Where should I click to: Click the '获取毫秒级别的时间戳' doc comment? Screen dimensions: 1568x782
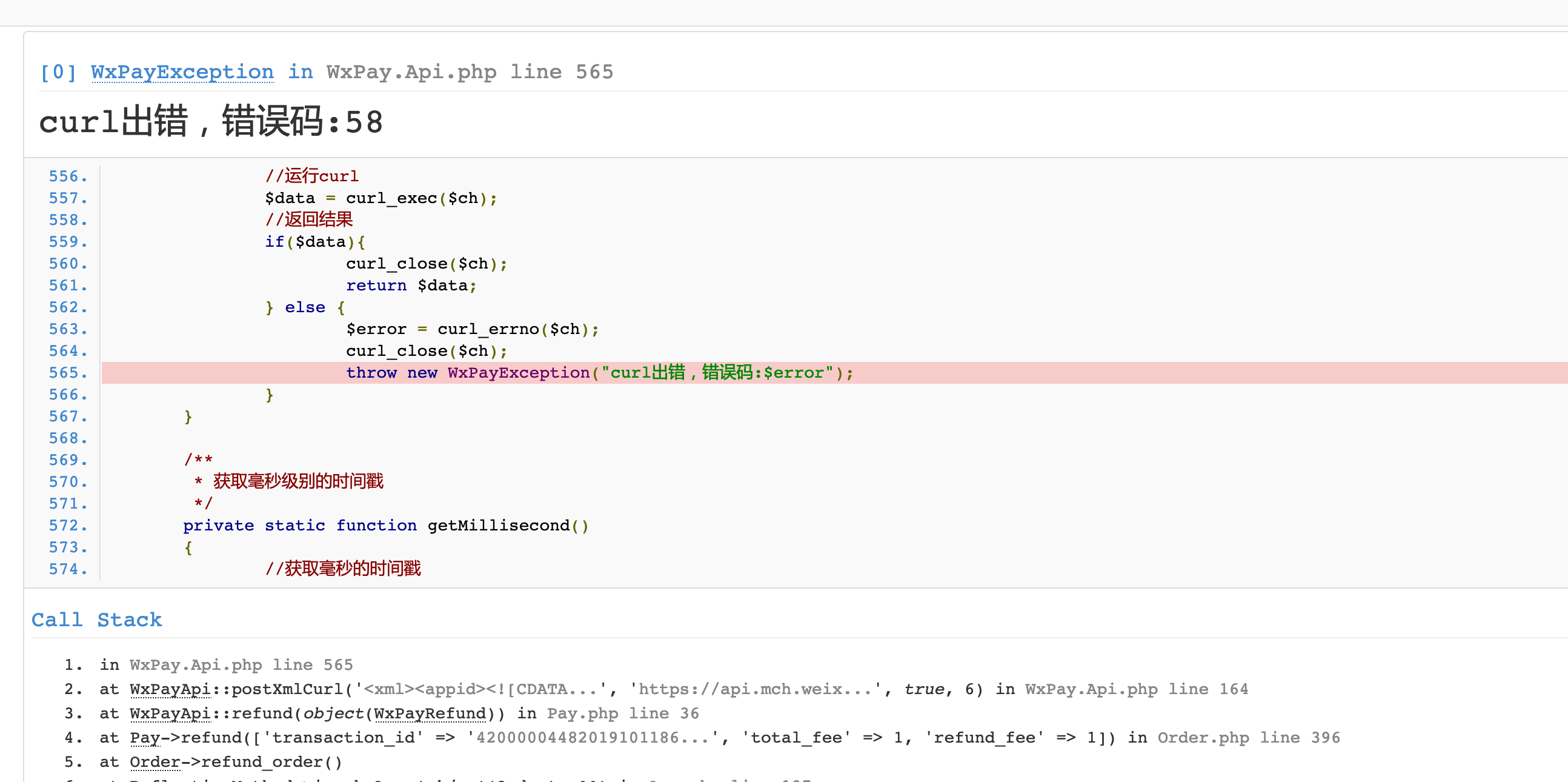(298, 482)
